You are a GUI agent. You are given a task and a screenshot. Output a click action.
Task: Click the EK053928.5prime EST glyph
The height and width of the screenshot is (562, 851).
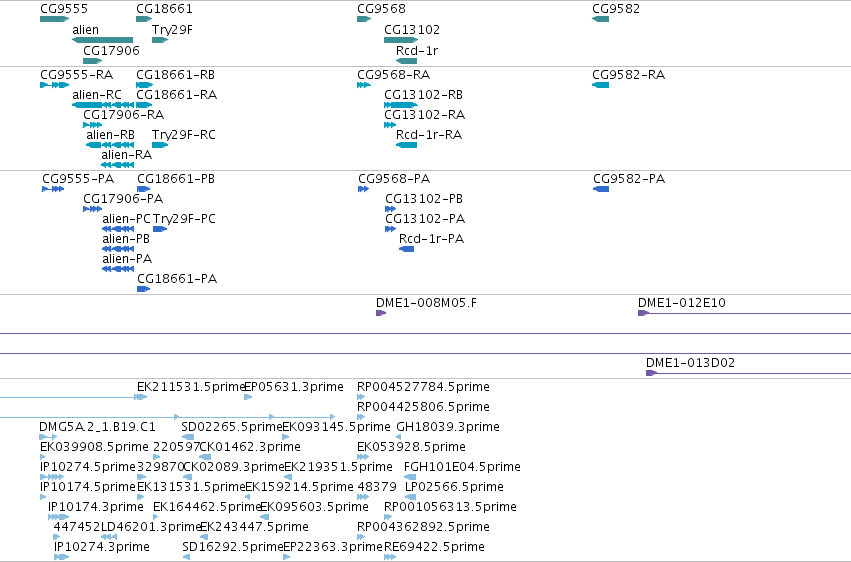(x=363, y=457)
